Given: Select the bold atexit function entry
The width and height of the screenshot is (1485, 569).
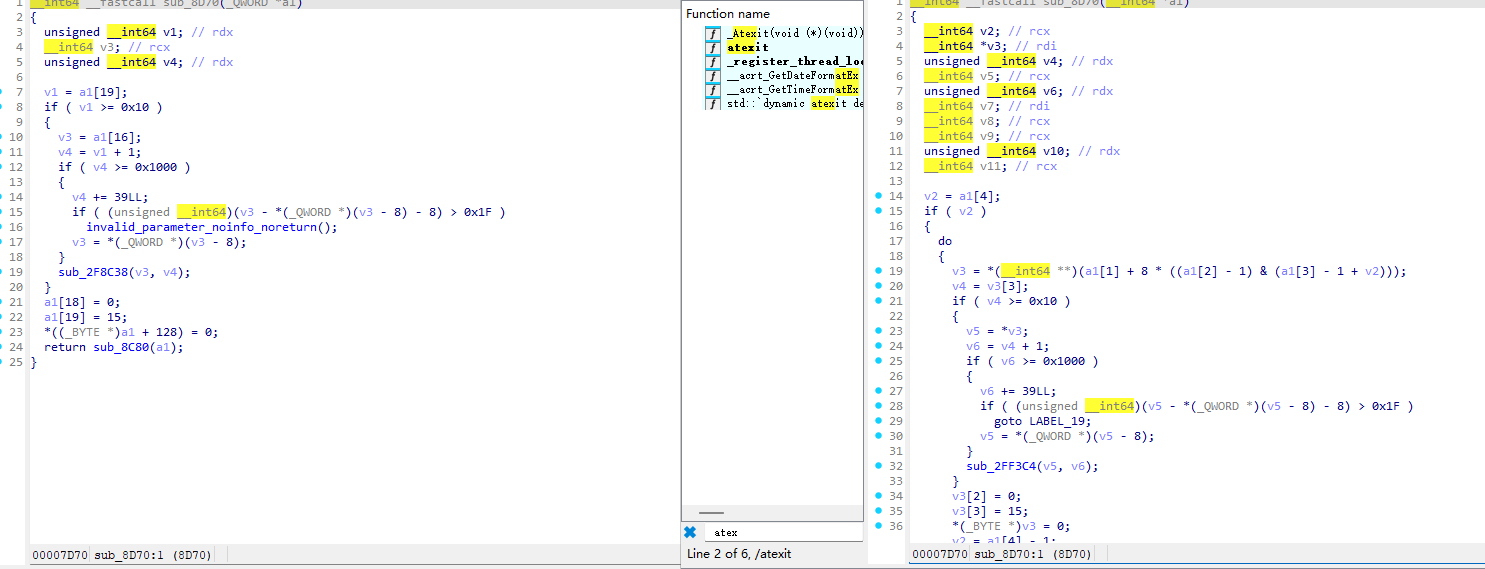Looking at the screenshot, I should pyautogui.click(x=747, y=47).
